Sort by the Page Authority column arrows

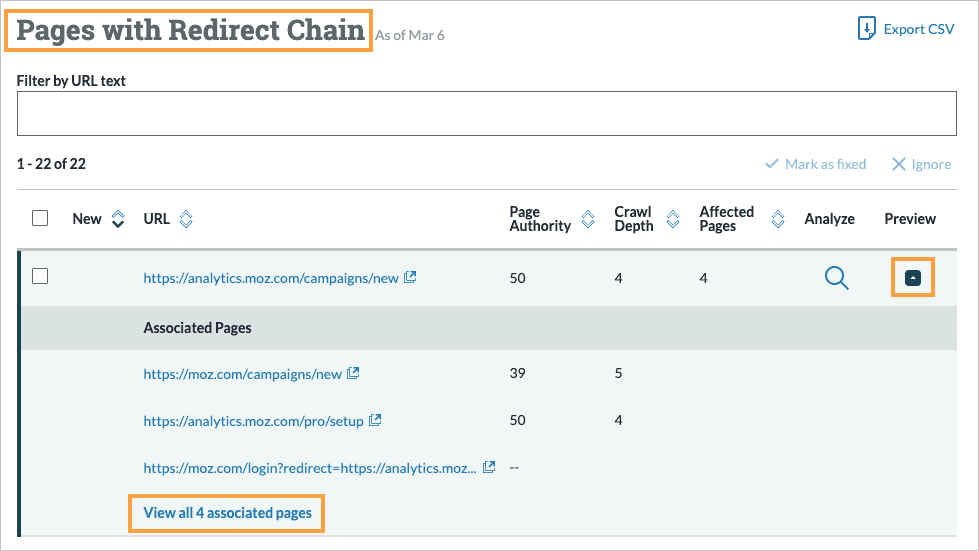(589, 219)
